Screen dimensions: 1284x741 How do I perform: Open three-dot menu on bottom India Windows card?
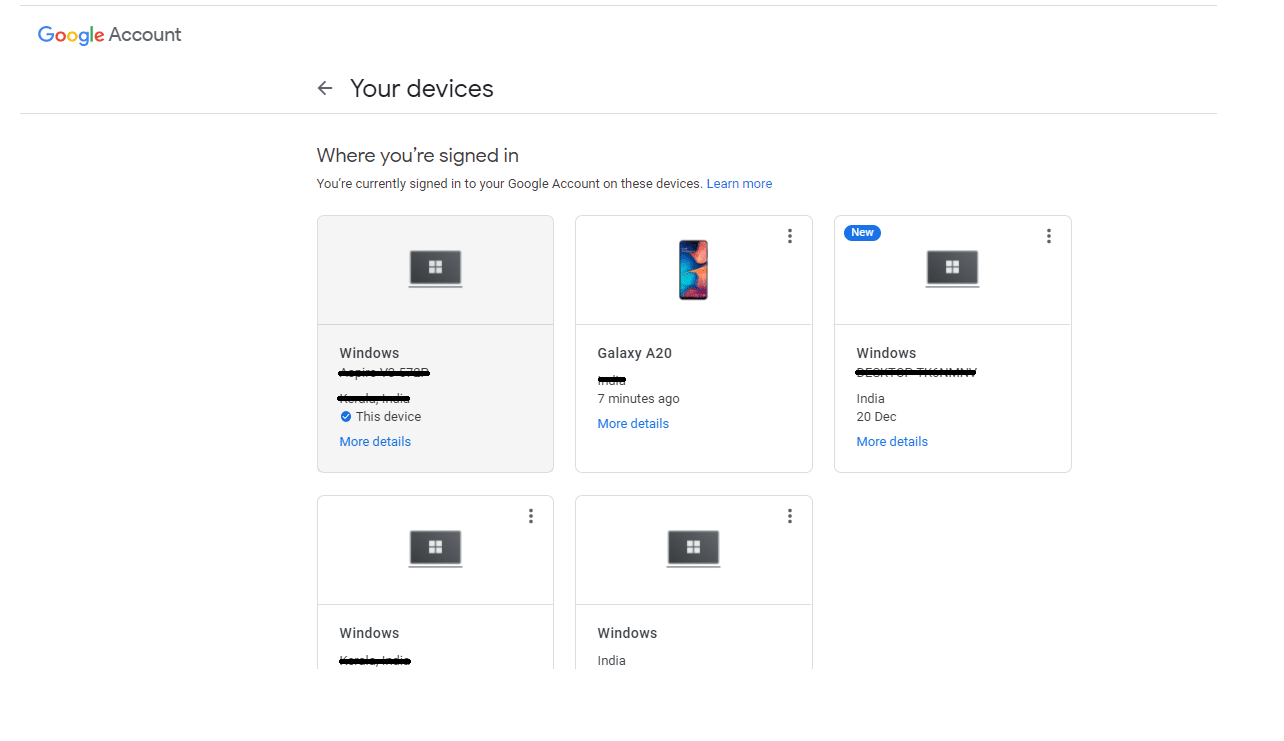pos(789,516)
